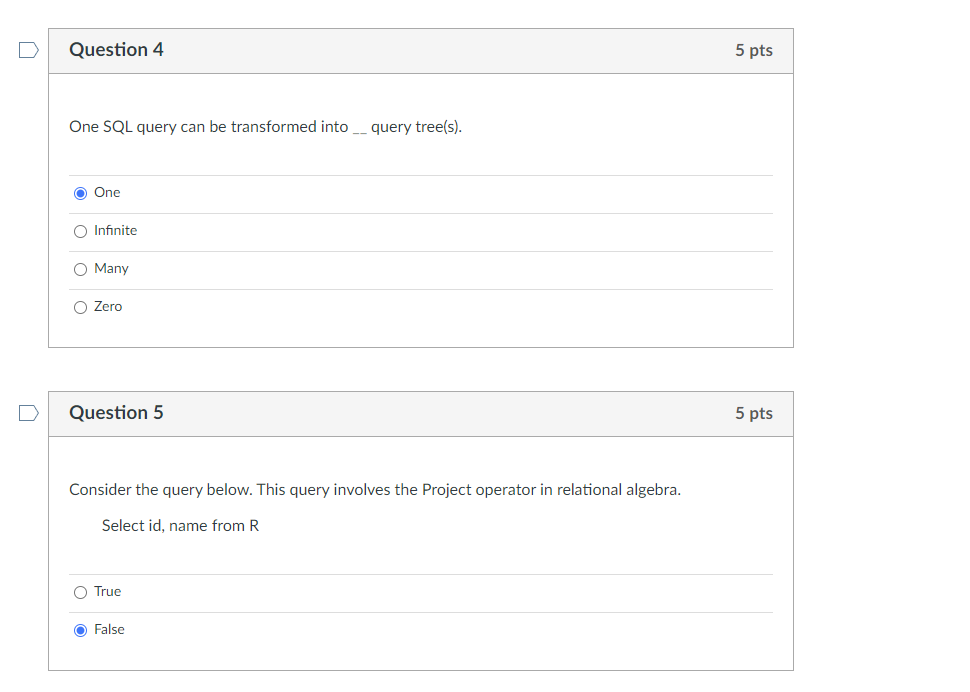Select 'True' for Question 5

(80, 591)
